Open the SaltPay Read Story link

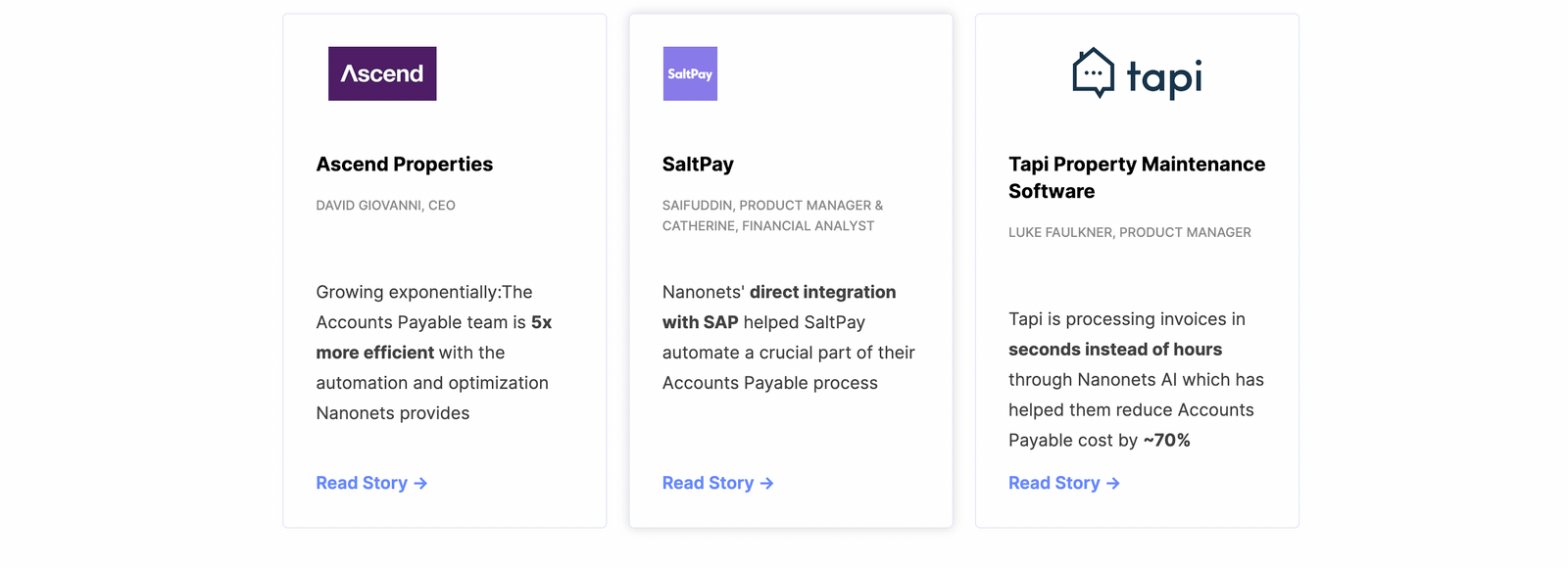pyautogui.click(x=708, y=483)
